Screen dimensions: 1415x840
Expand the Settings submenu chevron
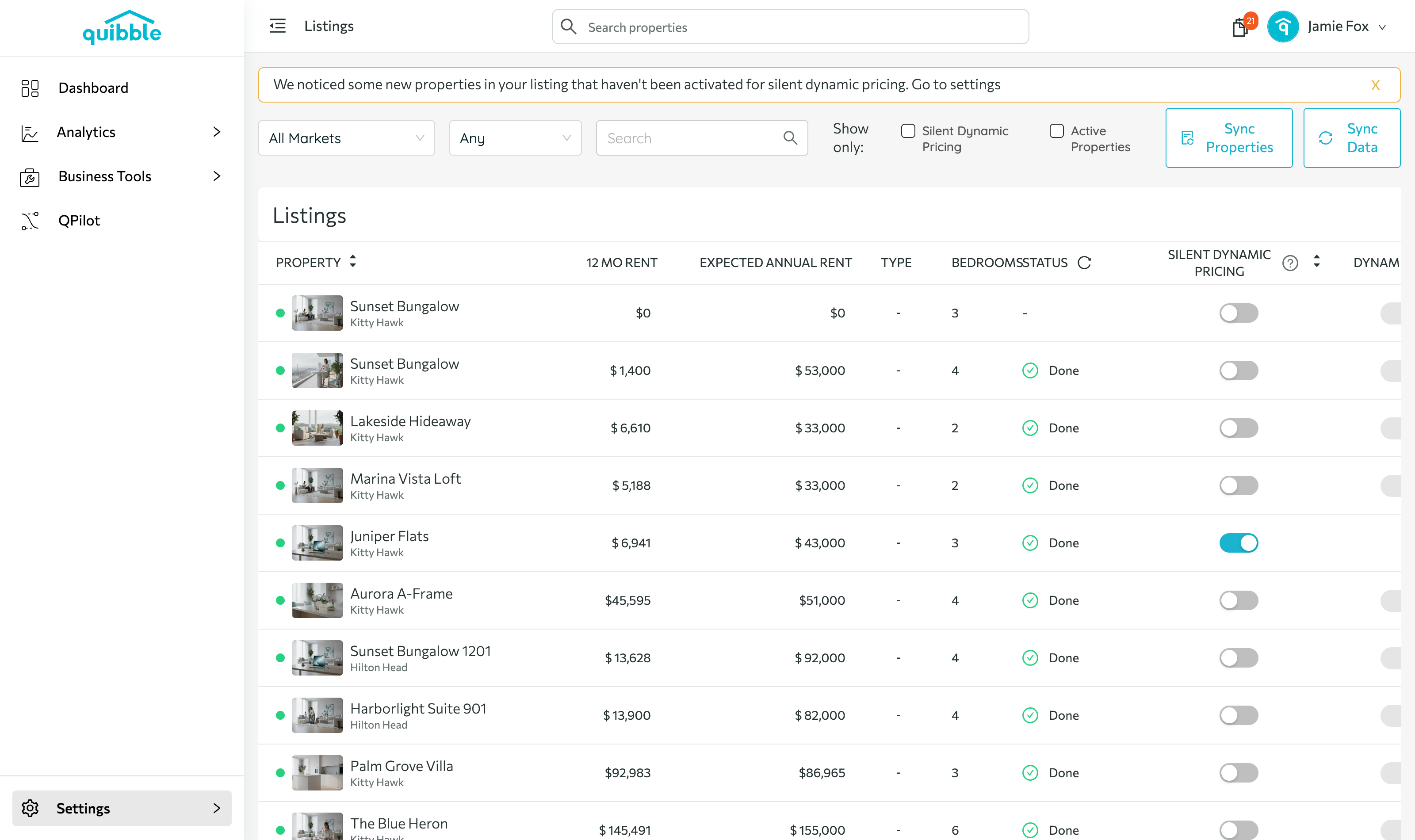coord(217,808)
